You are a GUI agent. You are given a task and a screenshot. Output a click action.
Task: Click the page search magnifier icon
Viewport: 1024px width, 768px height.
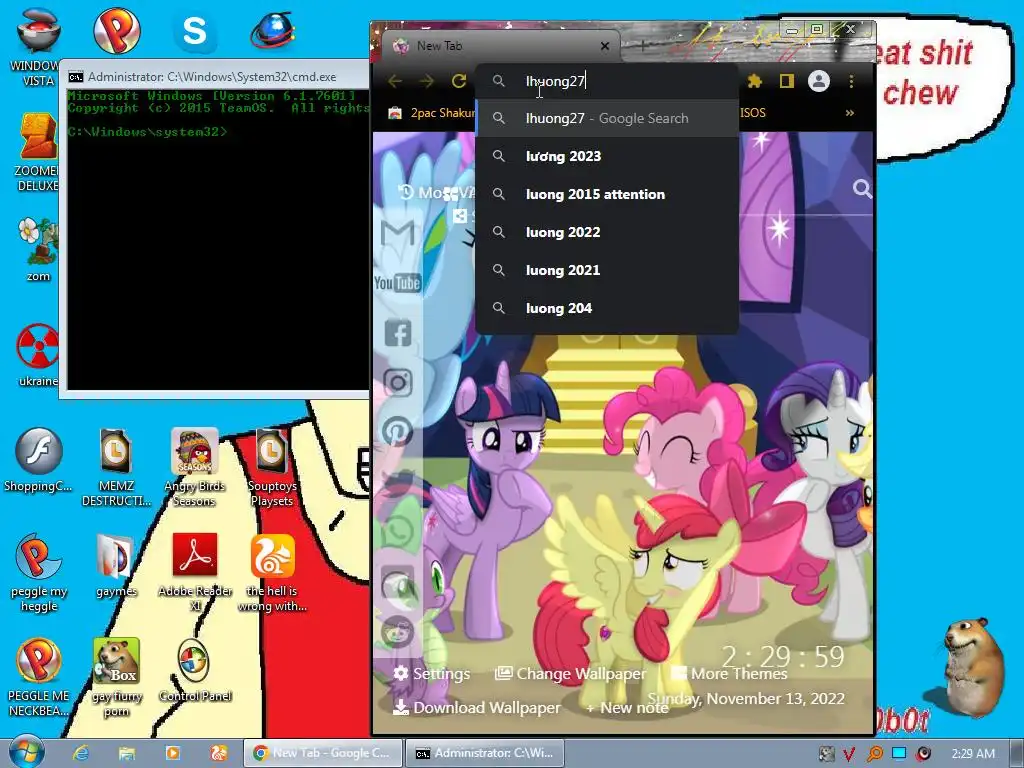(862, 189)
